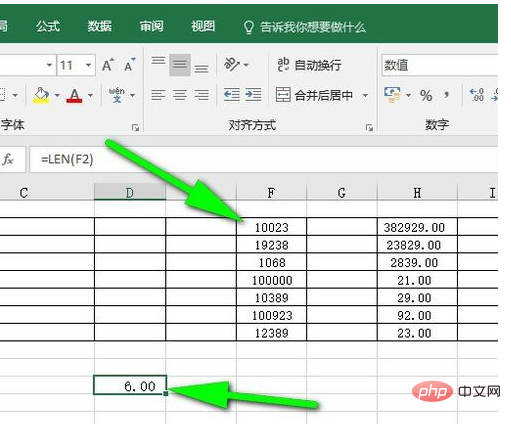Toggle 自动换行 wrap text
The width and height of the screenshot is (511, 424).
click(x=309, y=65)
